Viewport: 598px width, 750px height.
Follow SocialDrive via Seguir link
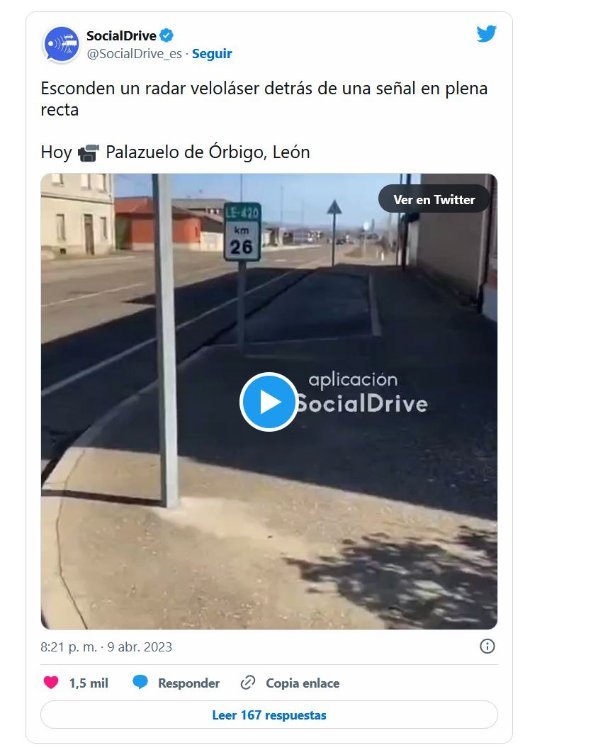[x=212, y=54]
